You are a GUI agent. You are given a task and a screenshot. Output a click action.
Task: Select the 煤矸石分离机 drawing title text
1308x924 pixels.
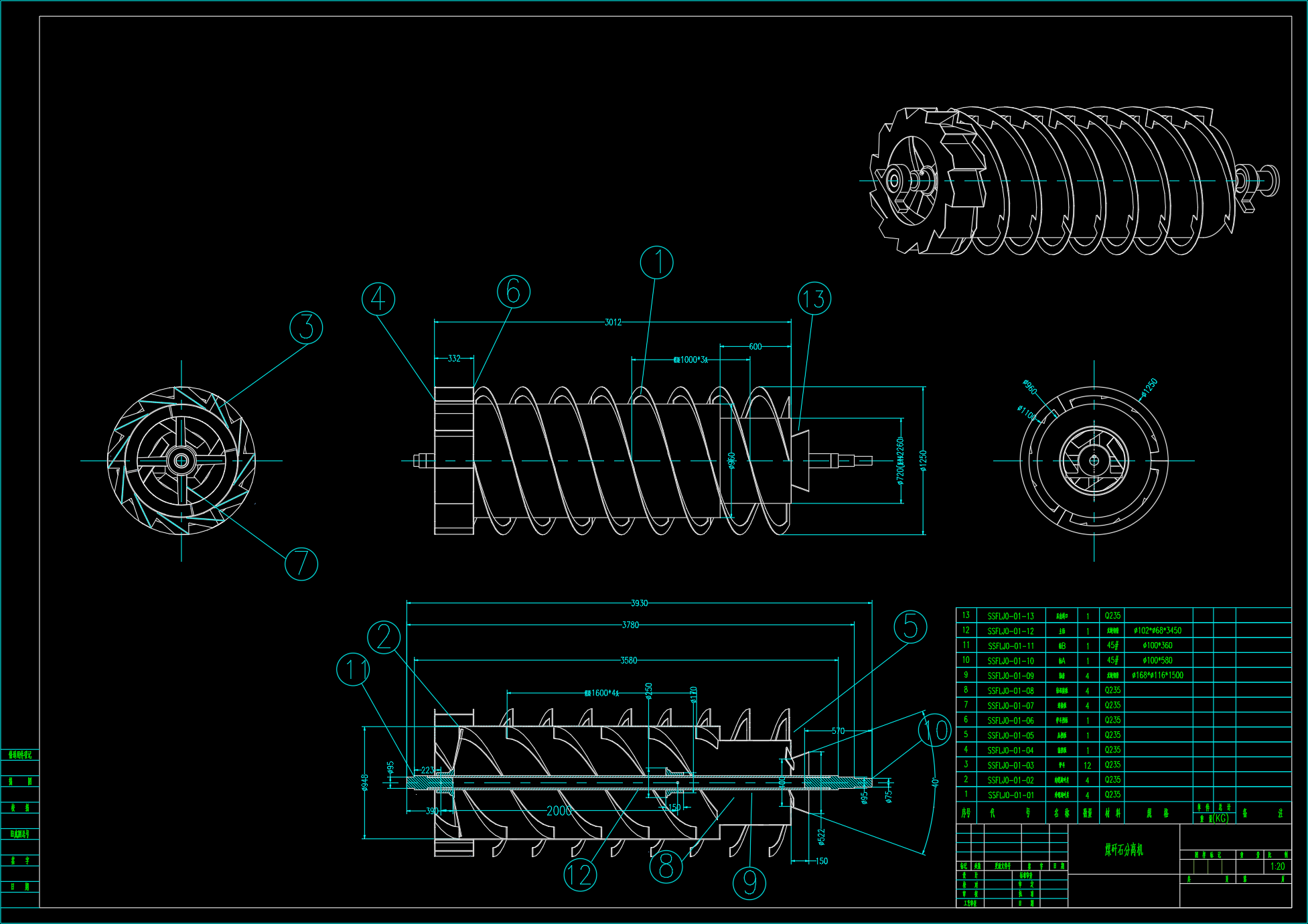click(1124, 850)
